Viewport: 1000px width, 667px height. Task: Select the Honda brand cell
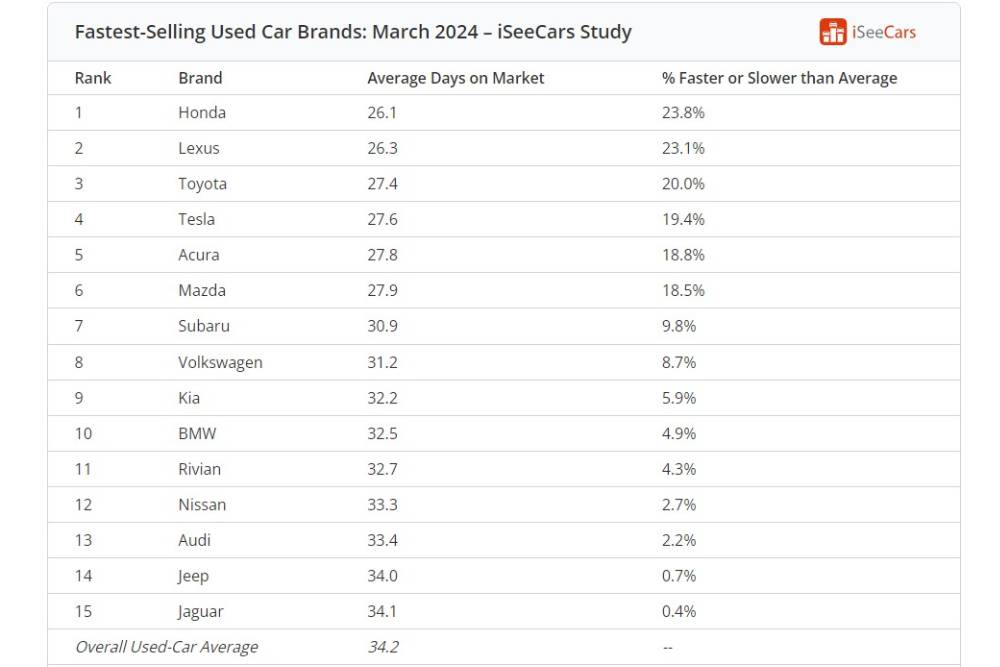(x=202, y=113)
